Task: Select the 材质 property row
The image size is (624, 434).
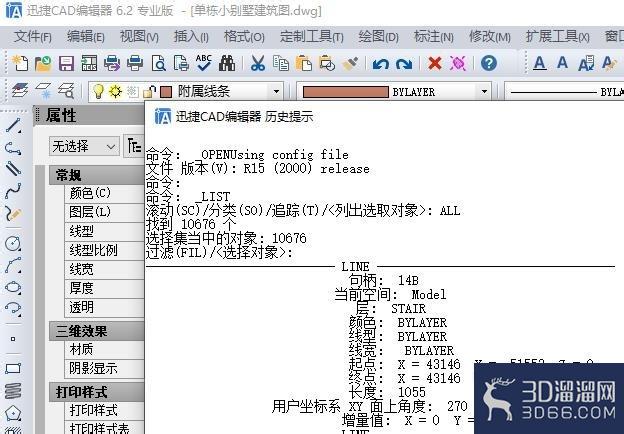Action: [x=104, y=349]
